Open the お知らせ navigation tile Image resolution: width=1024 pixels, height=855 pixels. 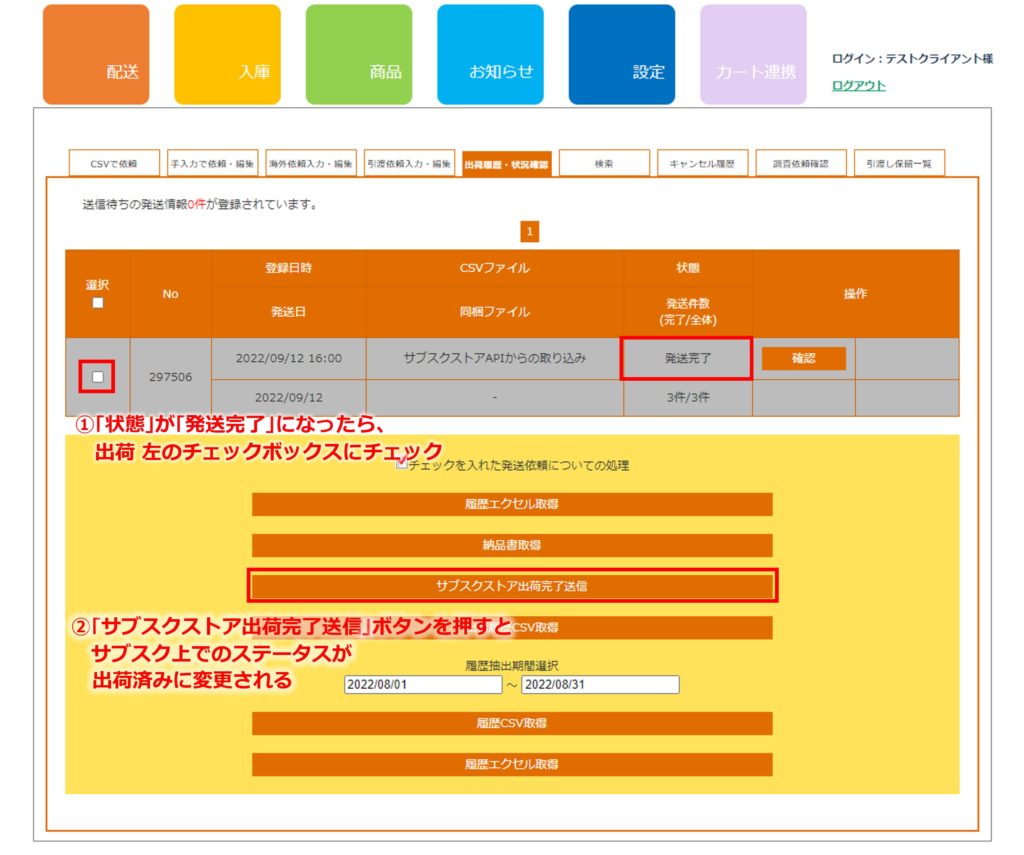coord(490,55)
